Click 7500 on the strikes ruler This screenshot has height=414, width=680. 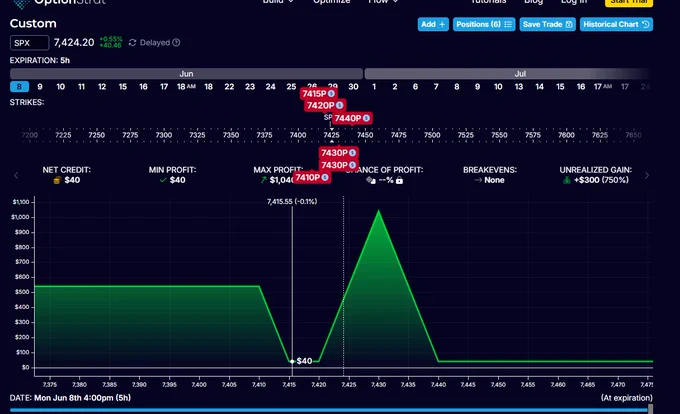pyautogui.click(x=432, y=135)
